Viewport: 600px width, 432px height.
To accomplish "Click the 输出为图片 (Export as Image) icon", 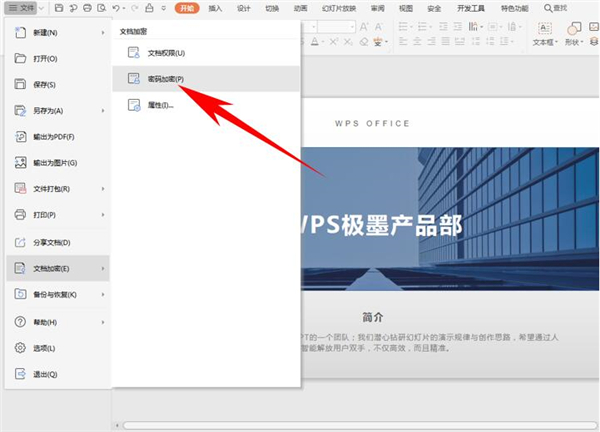I will (x=21, y=163).
